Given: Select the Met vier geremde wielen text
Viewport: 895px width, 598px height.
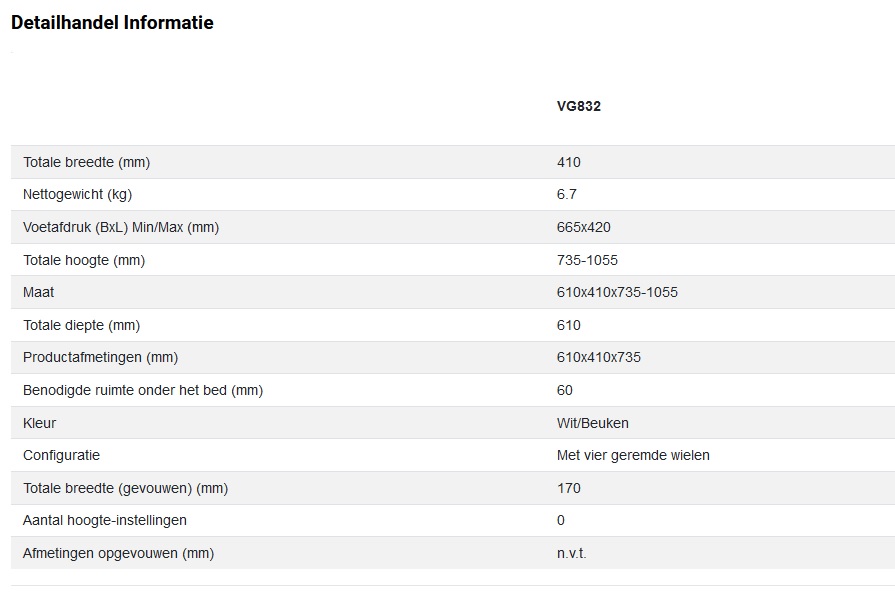Looking at the screenshot, I should [x=633, y=455].
